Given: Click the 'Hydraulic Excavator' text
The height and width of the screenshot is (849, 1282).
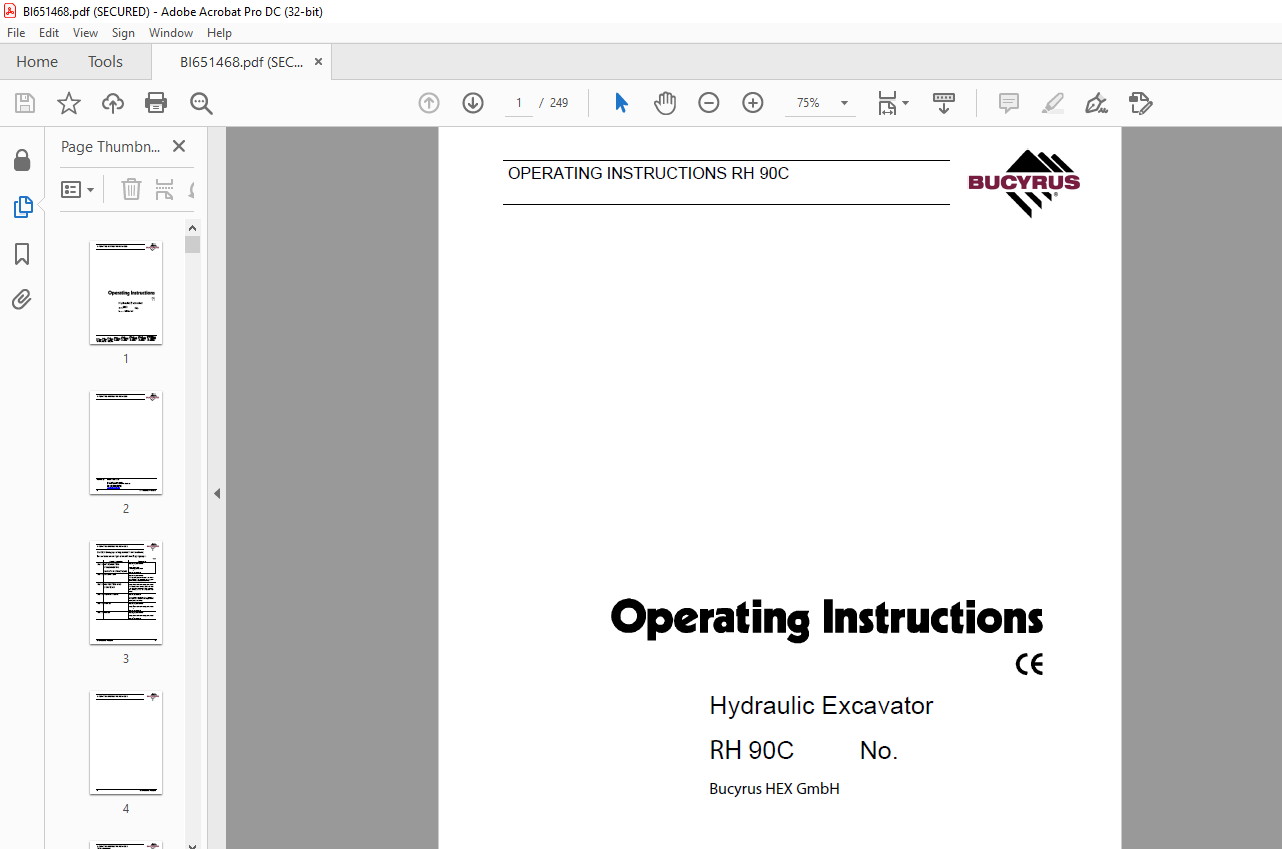Looking at the screenshot, I should 821,706.
